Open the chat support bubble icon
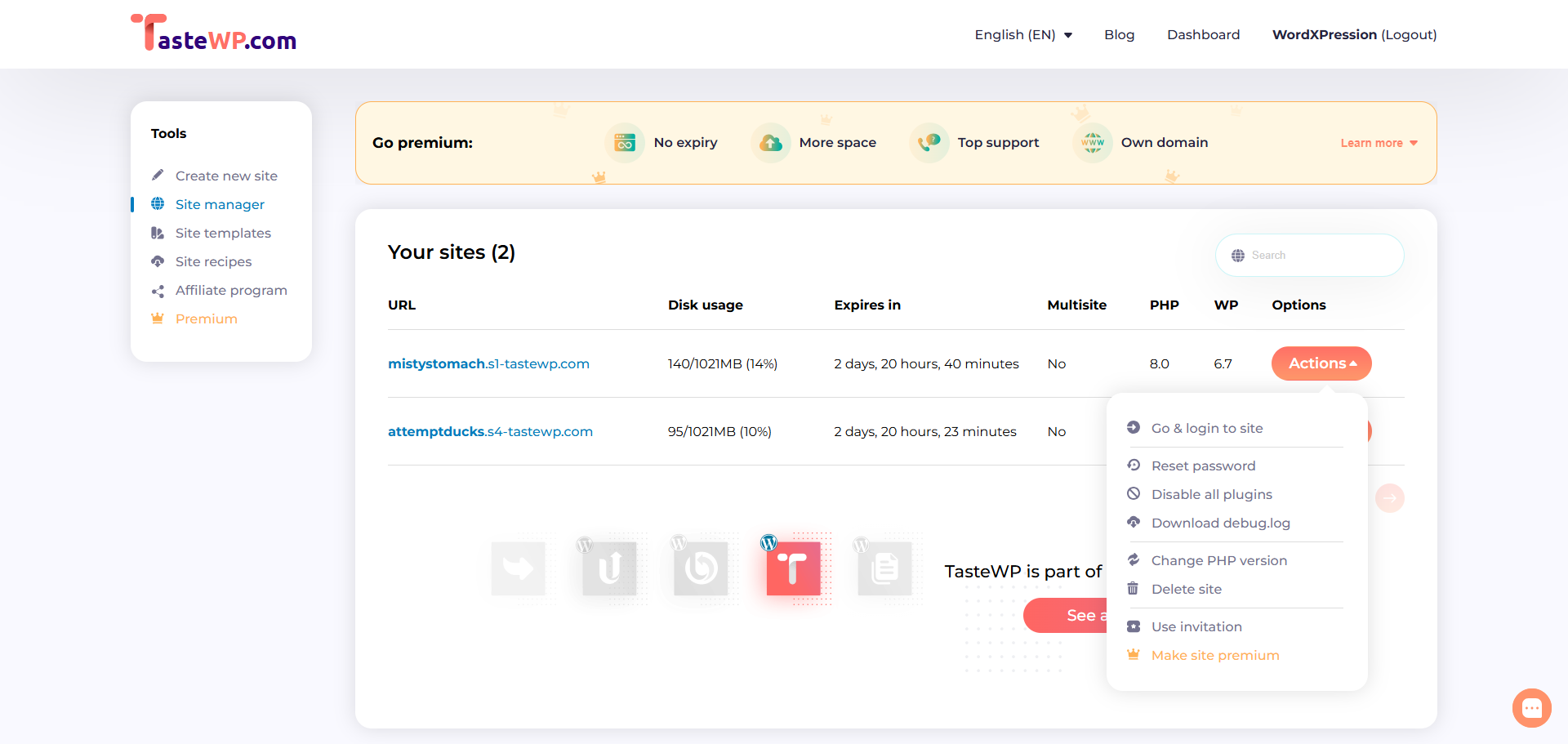The height and width of the screenshot is (744, 1568). (1531, 708)
